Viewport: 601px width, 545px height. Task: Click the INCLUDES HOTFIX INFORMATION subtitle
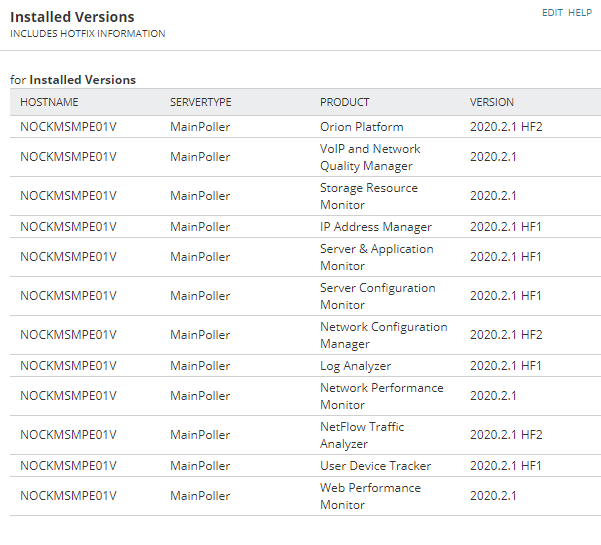(x=88, y=34)
